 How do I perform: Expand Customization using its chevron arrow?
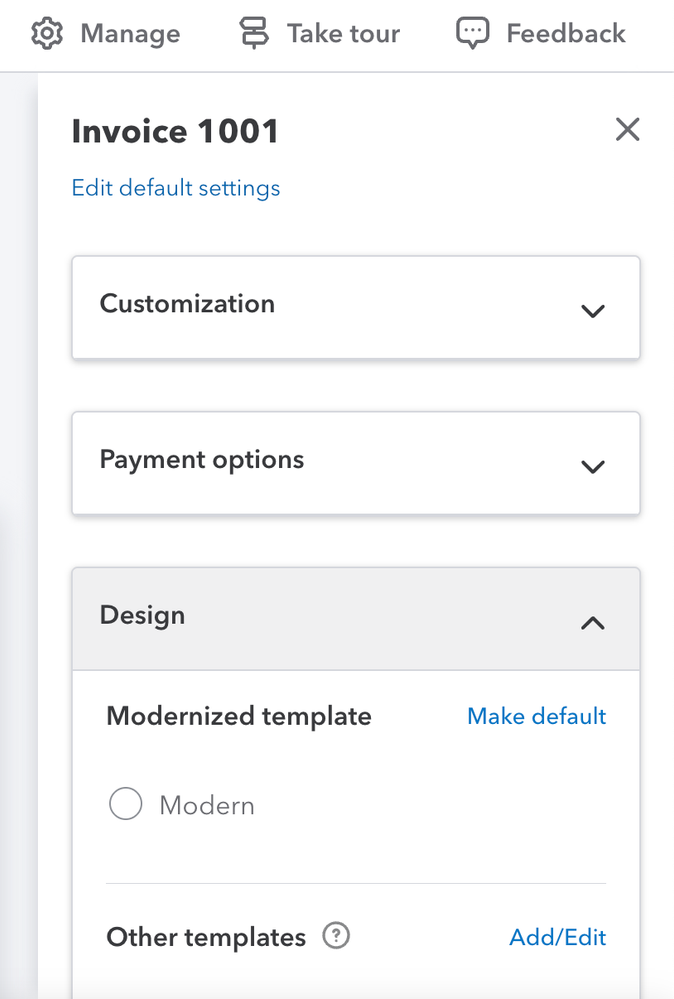(593, 310)
